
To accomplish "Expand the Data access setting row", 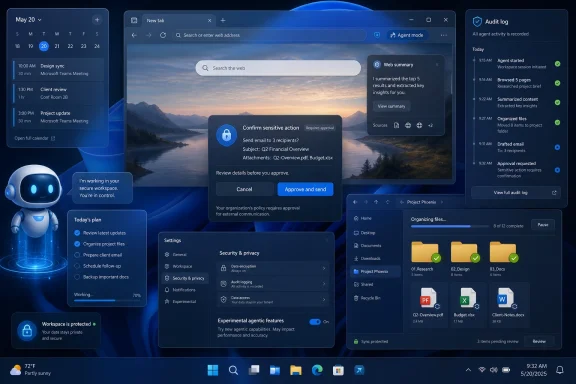I will coord(273,299).
